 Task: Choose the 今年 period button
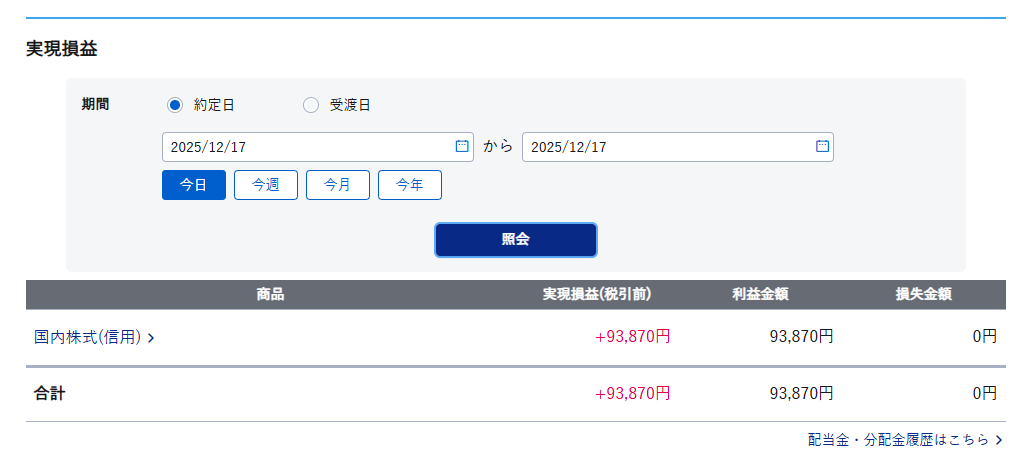pos(410,185)
